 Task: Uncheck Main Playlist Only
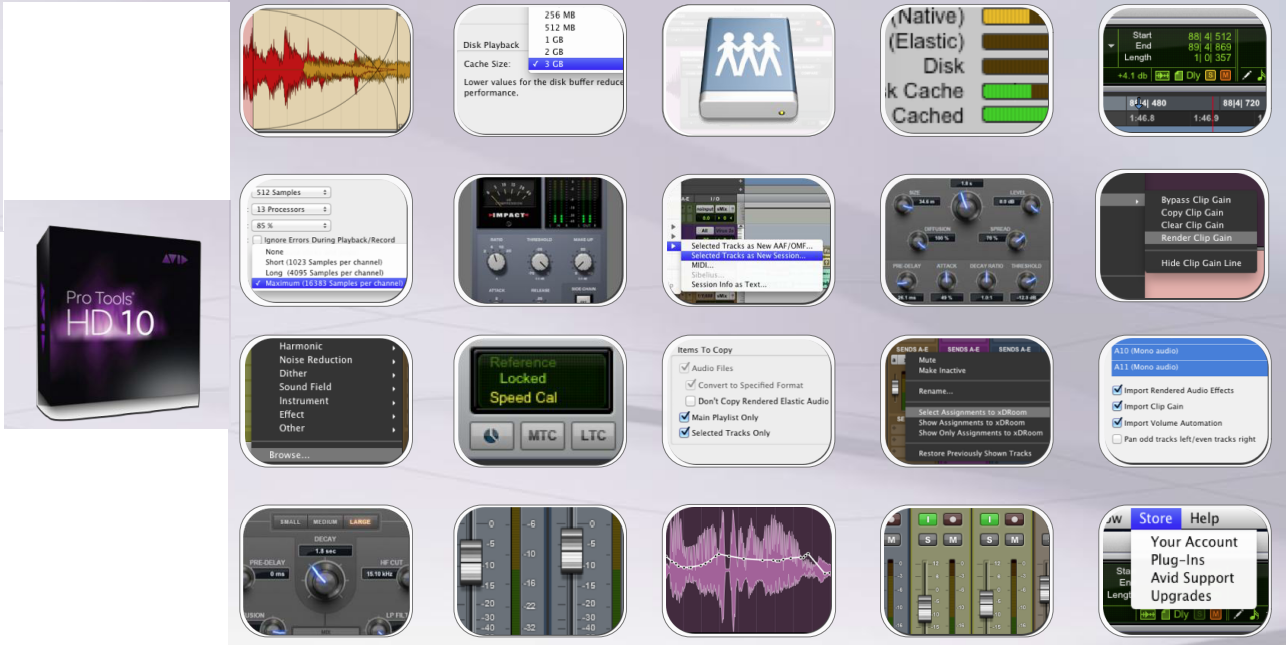coord(685,417)
